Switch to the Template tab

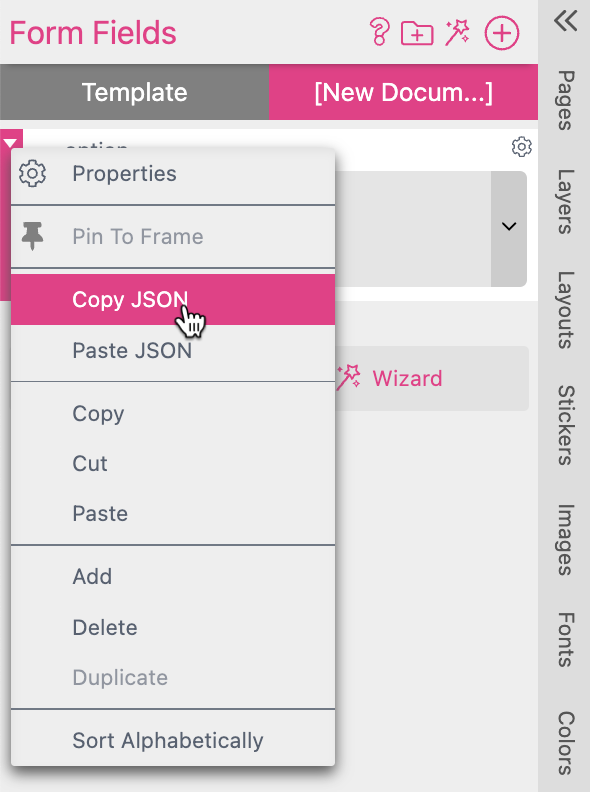coord(134,92)
